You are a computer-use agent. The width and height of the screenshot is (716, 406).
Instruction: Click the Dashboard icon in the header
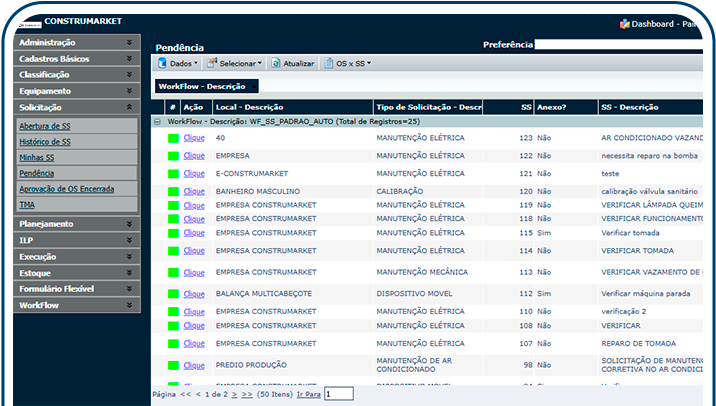[x=625, y=23]
